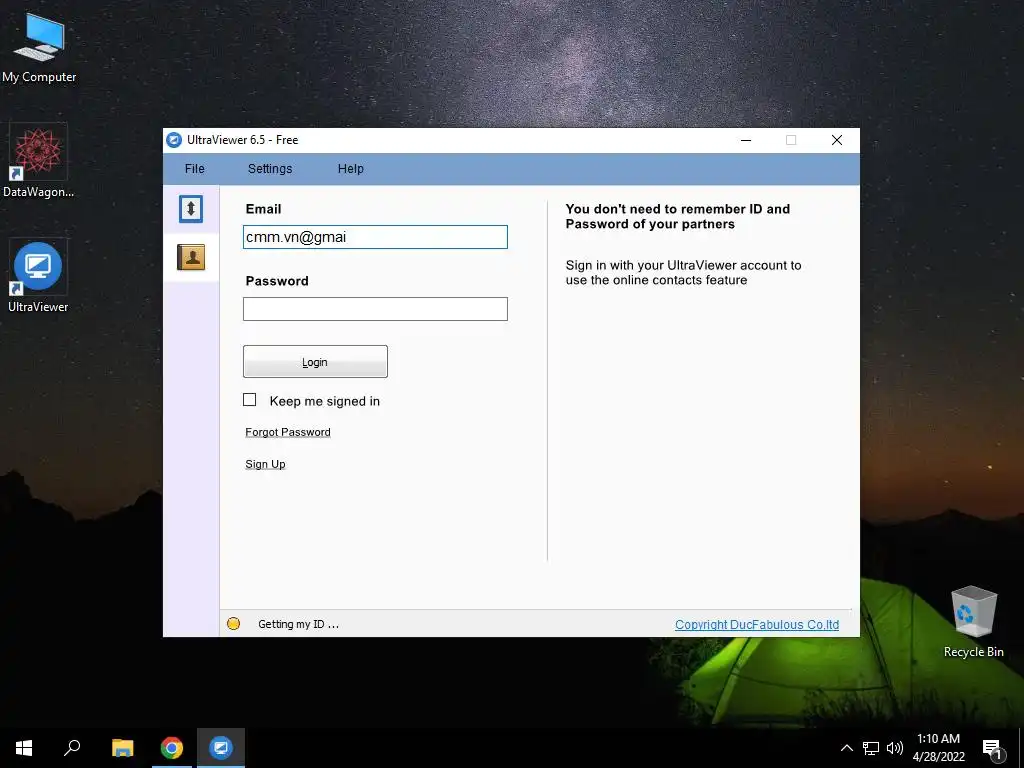Viewport: 1024px width, 768px height.
Task: Click the UltraViewer logo in title bar
Action: 174,140
